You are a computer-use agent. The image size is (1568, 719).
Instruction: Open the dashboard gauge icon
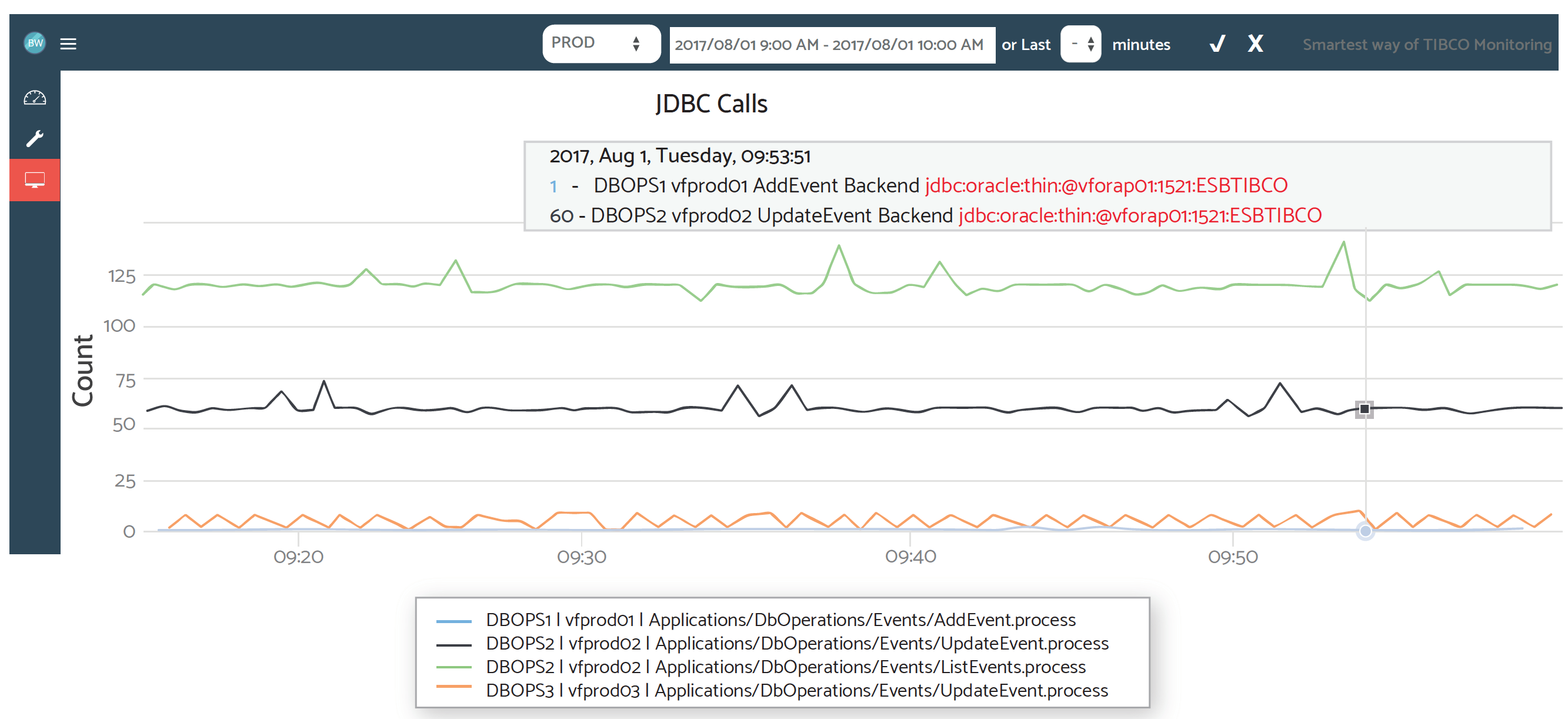coord(35,98)
